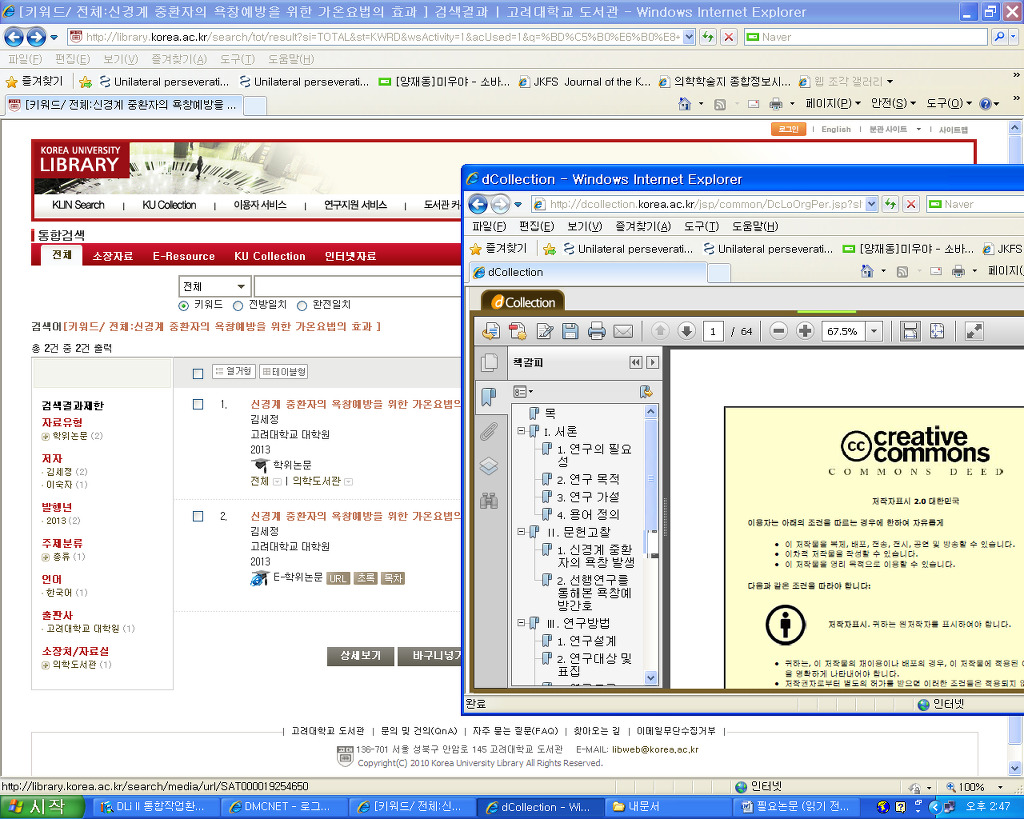This screenshot has height=819, width=1024.
Task: Check the checkbox for result 2
Action: point(198,516)
